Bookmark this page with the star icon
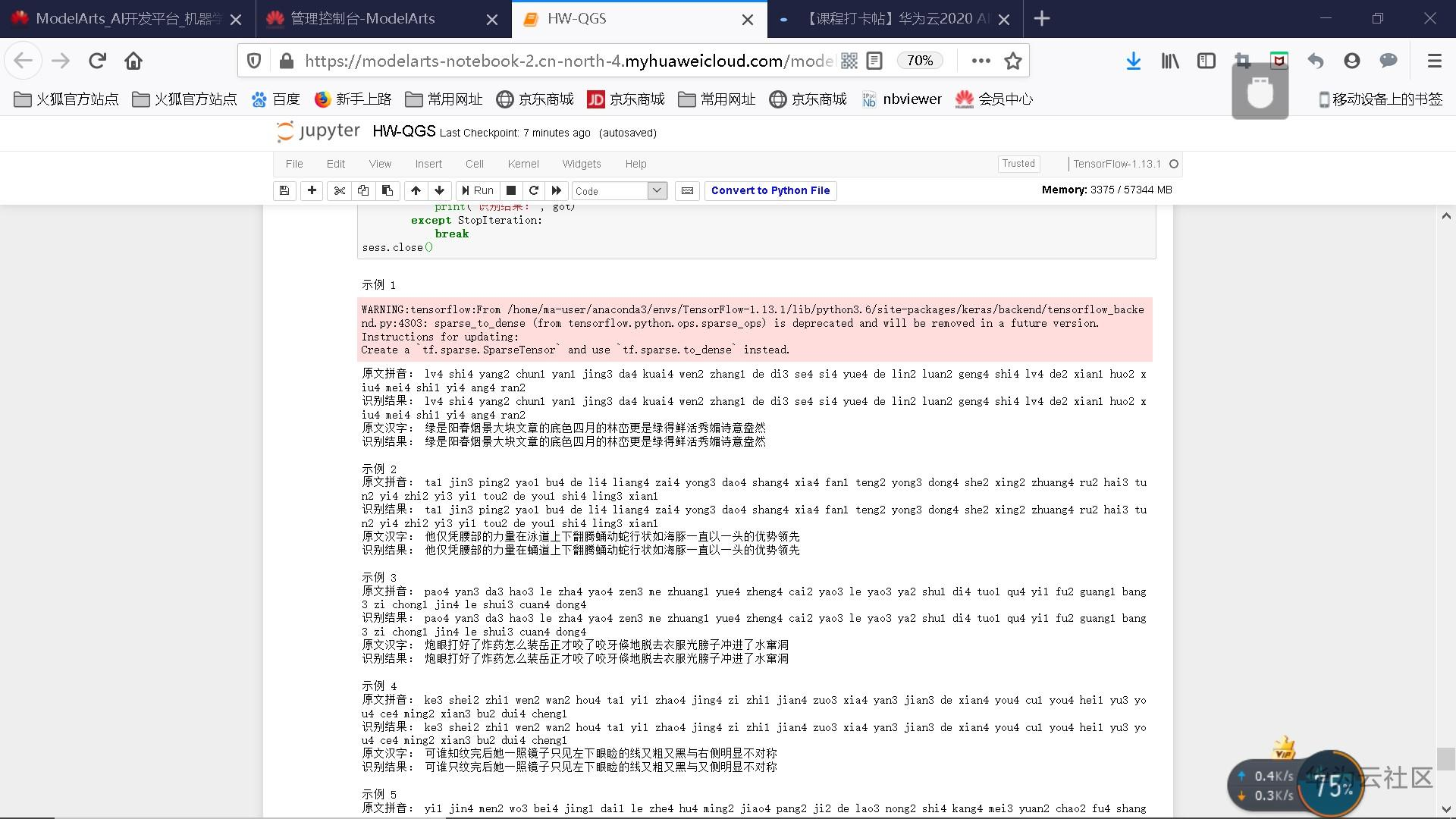Screen dimensions: 1456x819 point(1013,61)
